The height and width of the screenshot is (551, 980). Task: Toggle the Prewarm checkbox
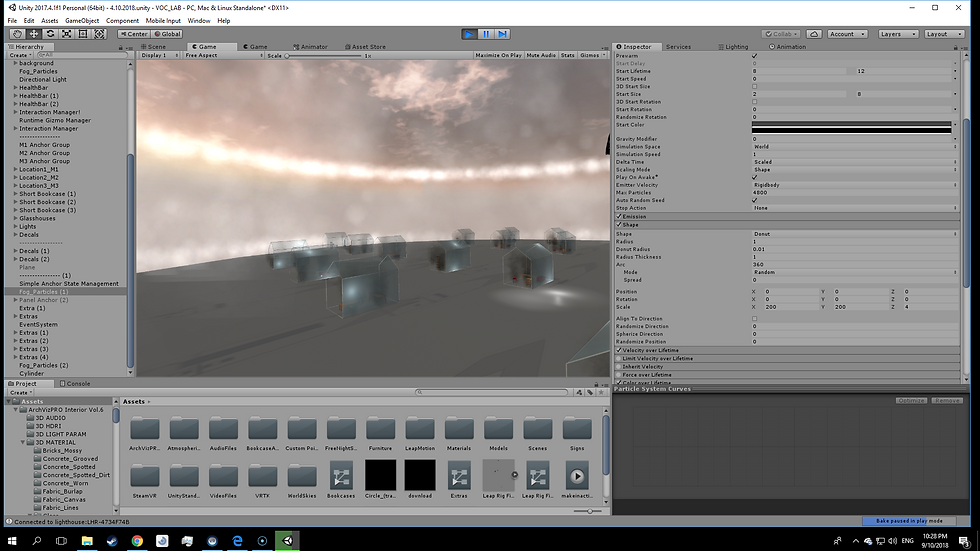754,56
